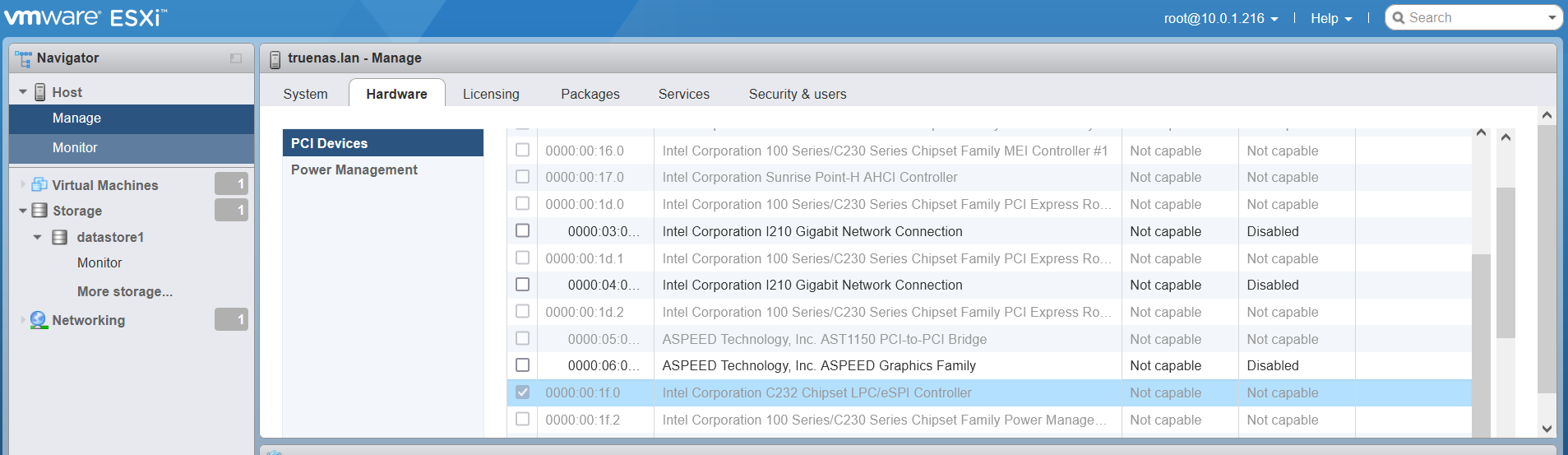Click the Networking globe icon
This screenshot has height=455, width=1568.
(39, 320)
